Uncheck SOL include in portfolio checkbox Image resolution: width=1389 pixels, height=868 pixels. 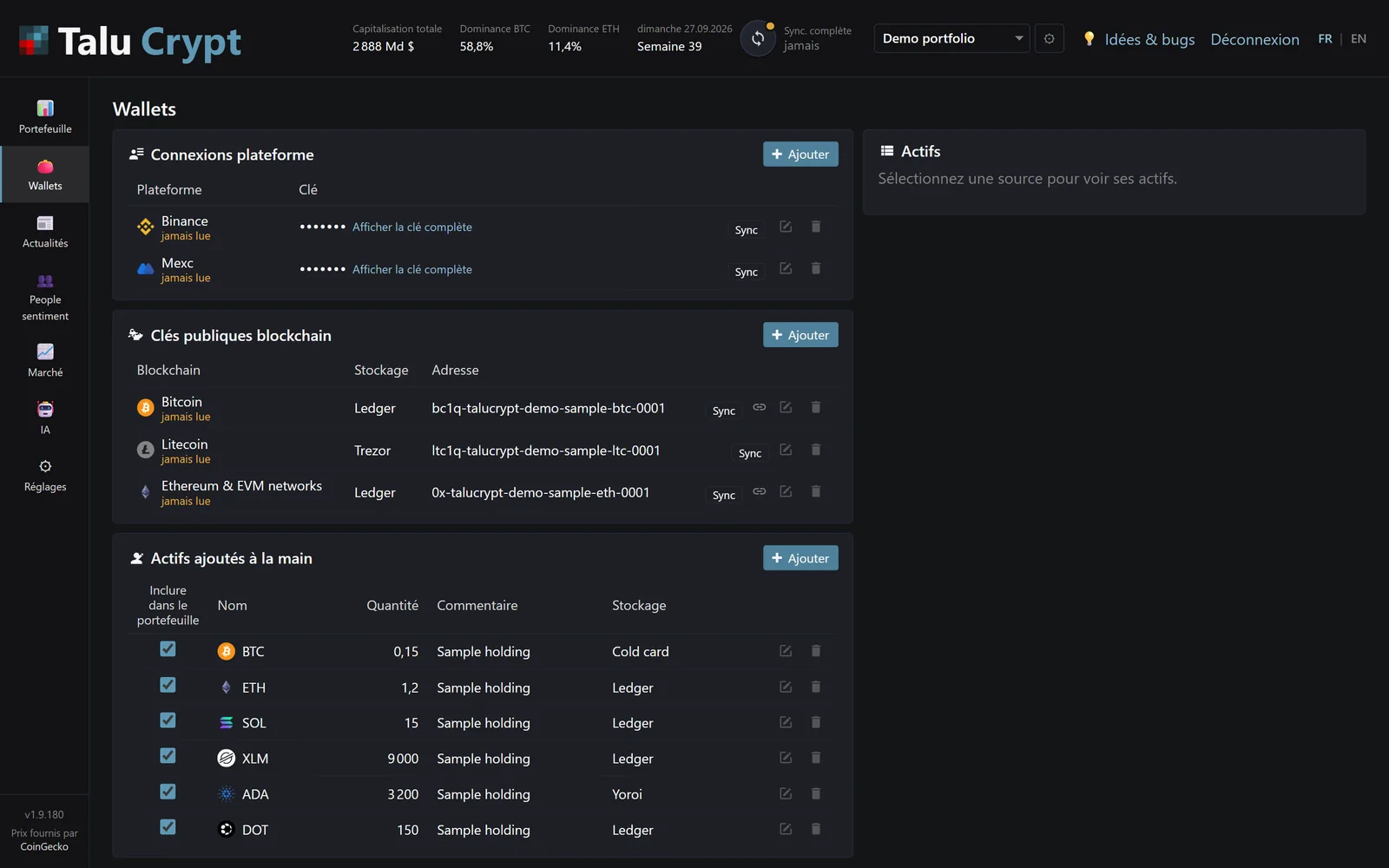pyautogui.click(x=168, y=720)
